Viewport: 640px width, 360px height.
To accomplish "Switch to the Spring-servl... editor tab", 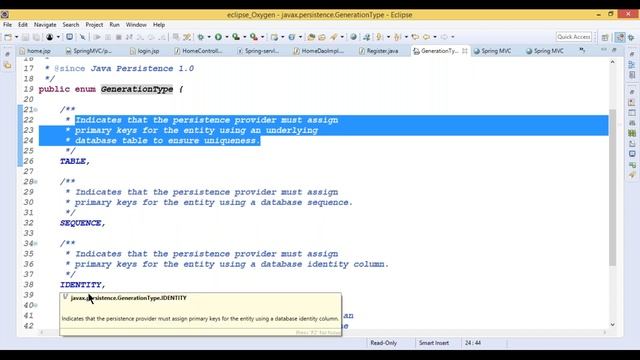I will (258, 51).
